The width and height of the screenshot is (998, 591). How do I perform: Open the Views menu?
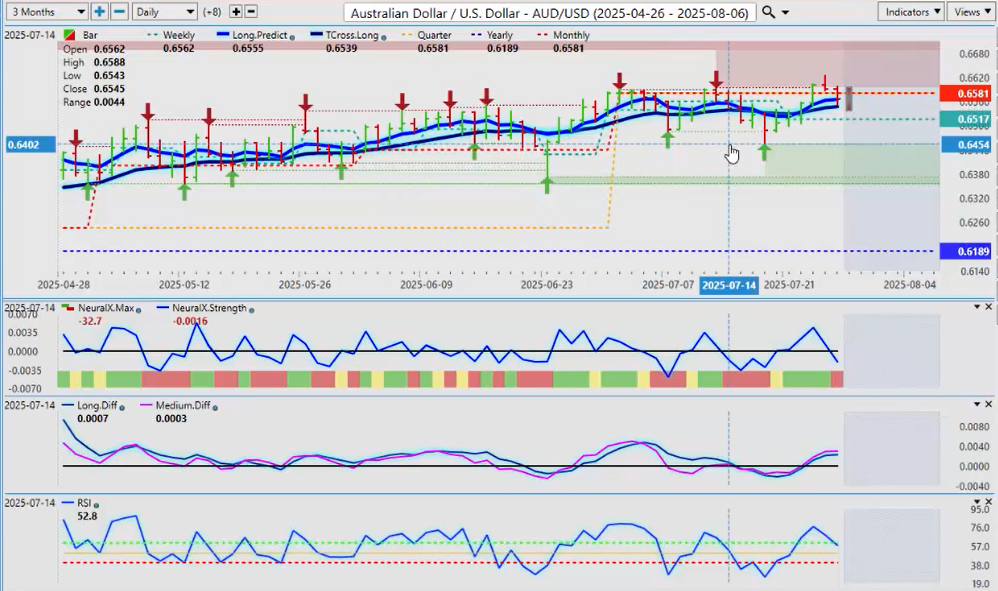(x=970, y=12)
